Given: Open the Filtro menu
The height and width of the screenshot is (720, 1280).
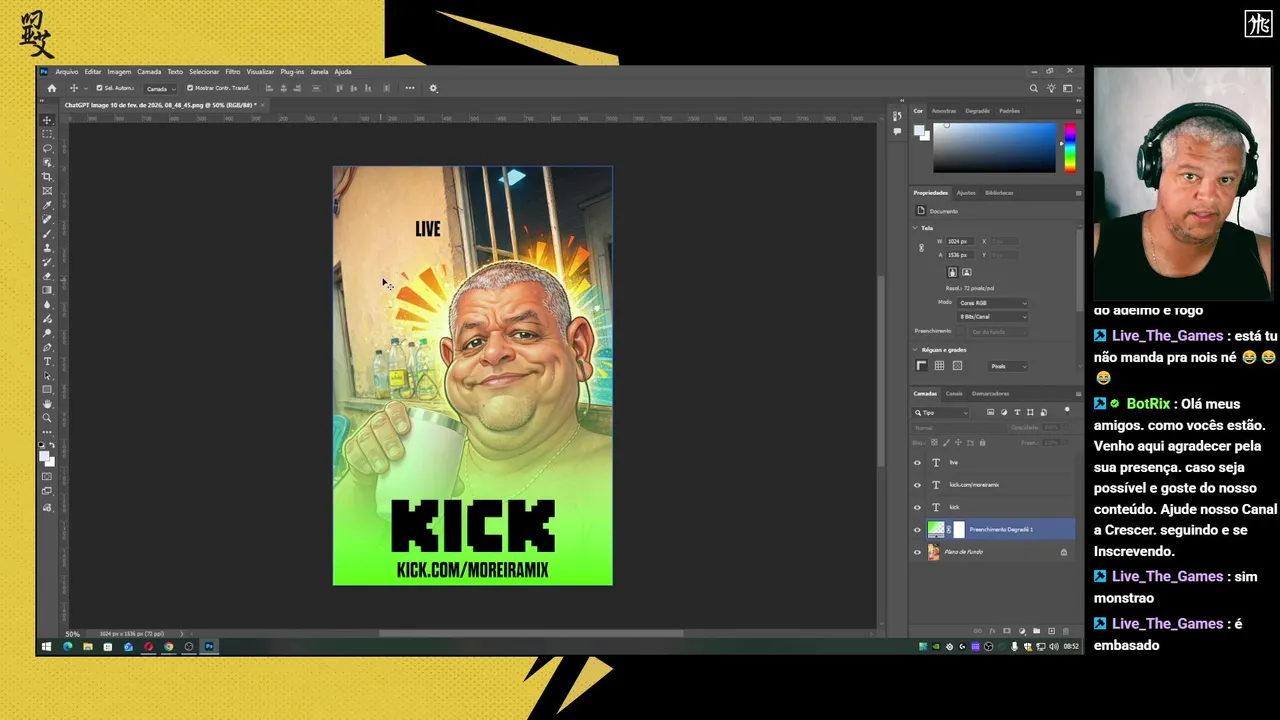Looking at the screenshot, I should click(232, 72).
